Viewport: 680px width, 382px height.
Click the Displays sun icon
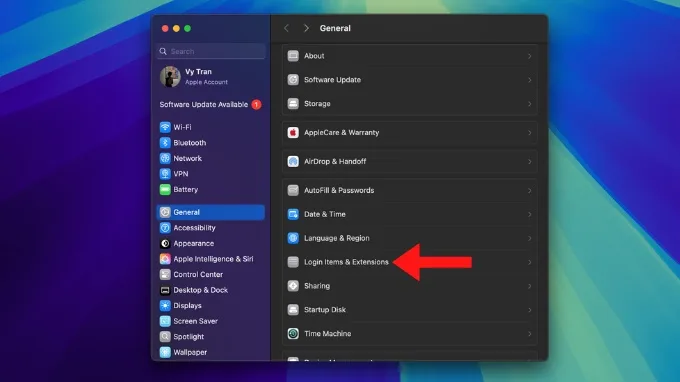pyautogui.click(x=165, y=306)
